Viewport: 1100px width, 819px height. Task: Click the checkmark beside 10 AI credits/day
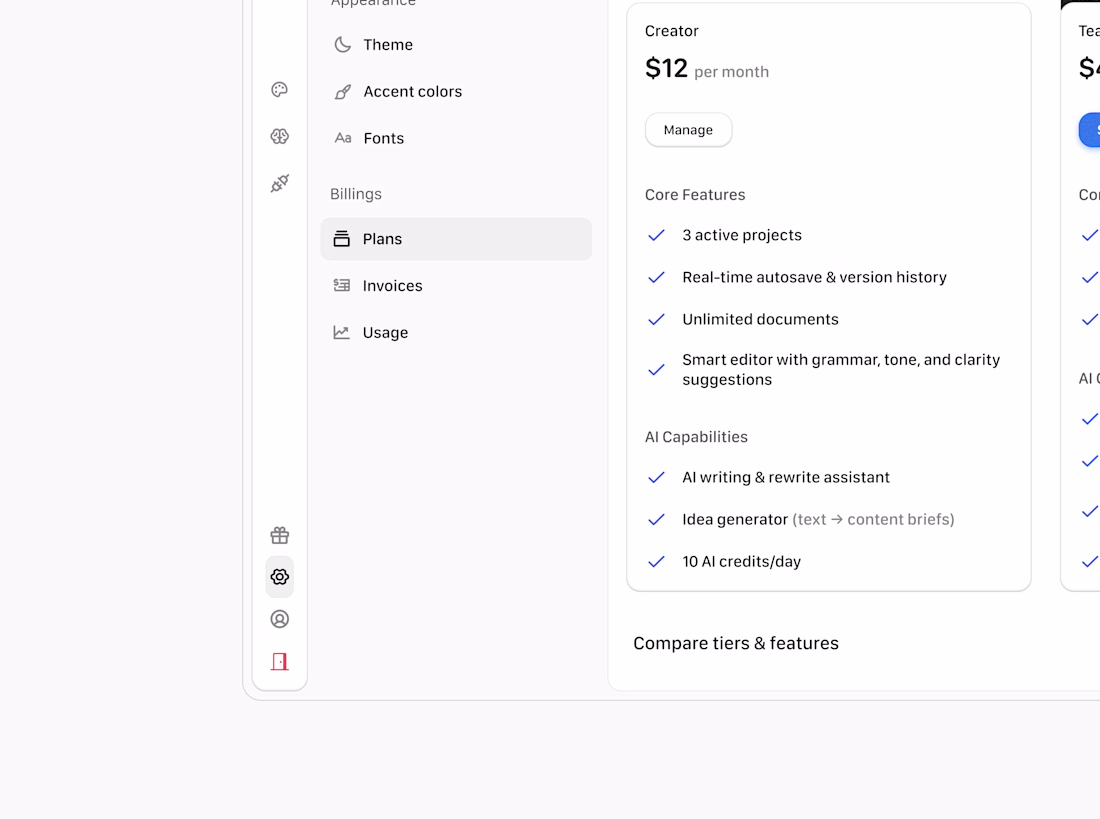coord(656,562)
